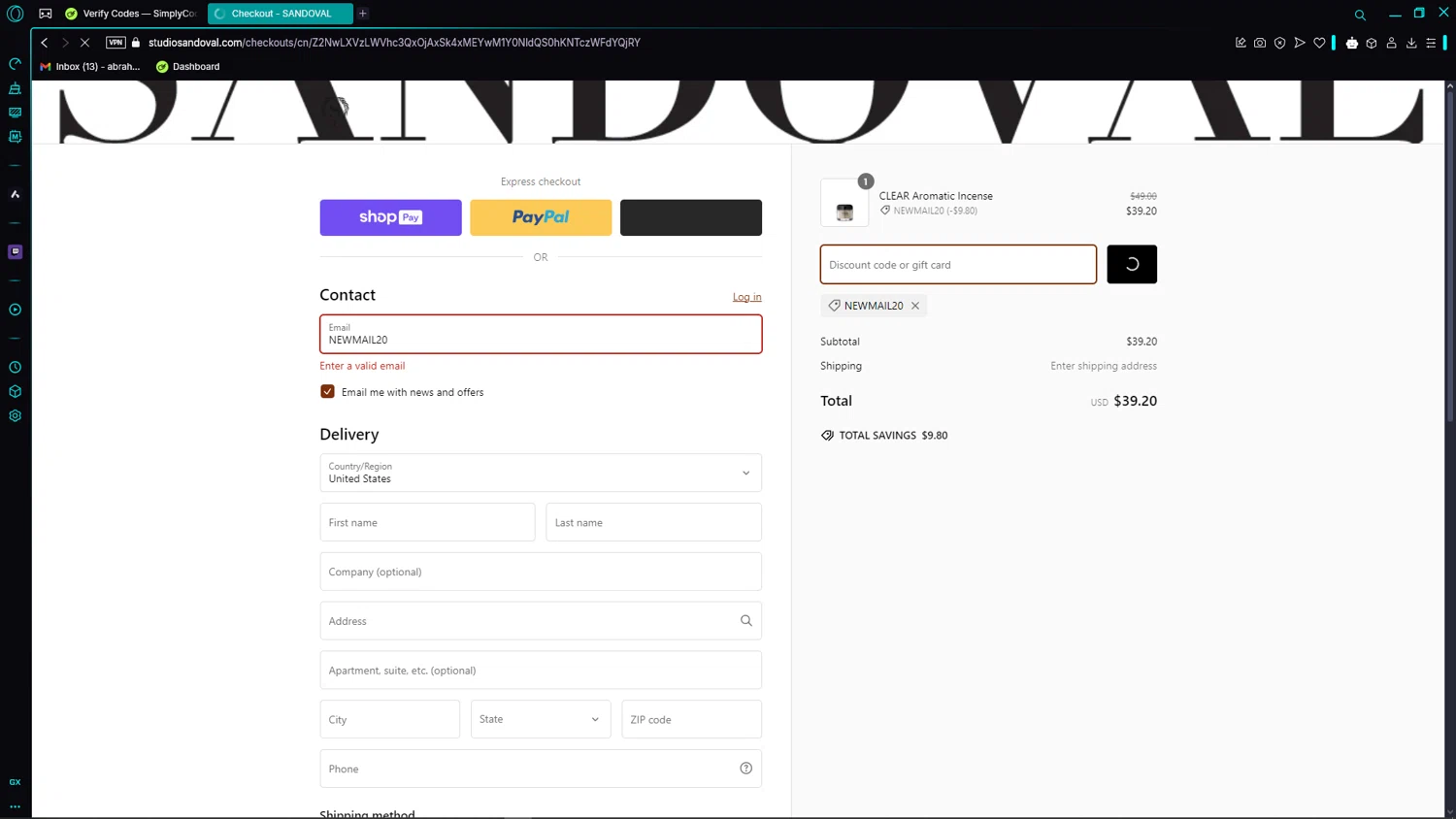Open the profile person icon in toolbar
This screenshot has height=819, width=1456.
click(x=1391, y=43)
